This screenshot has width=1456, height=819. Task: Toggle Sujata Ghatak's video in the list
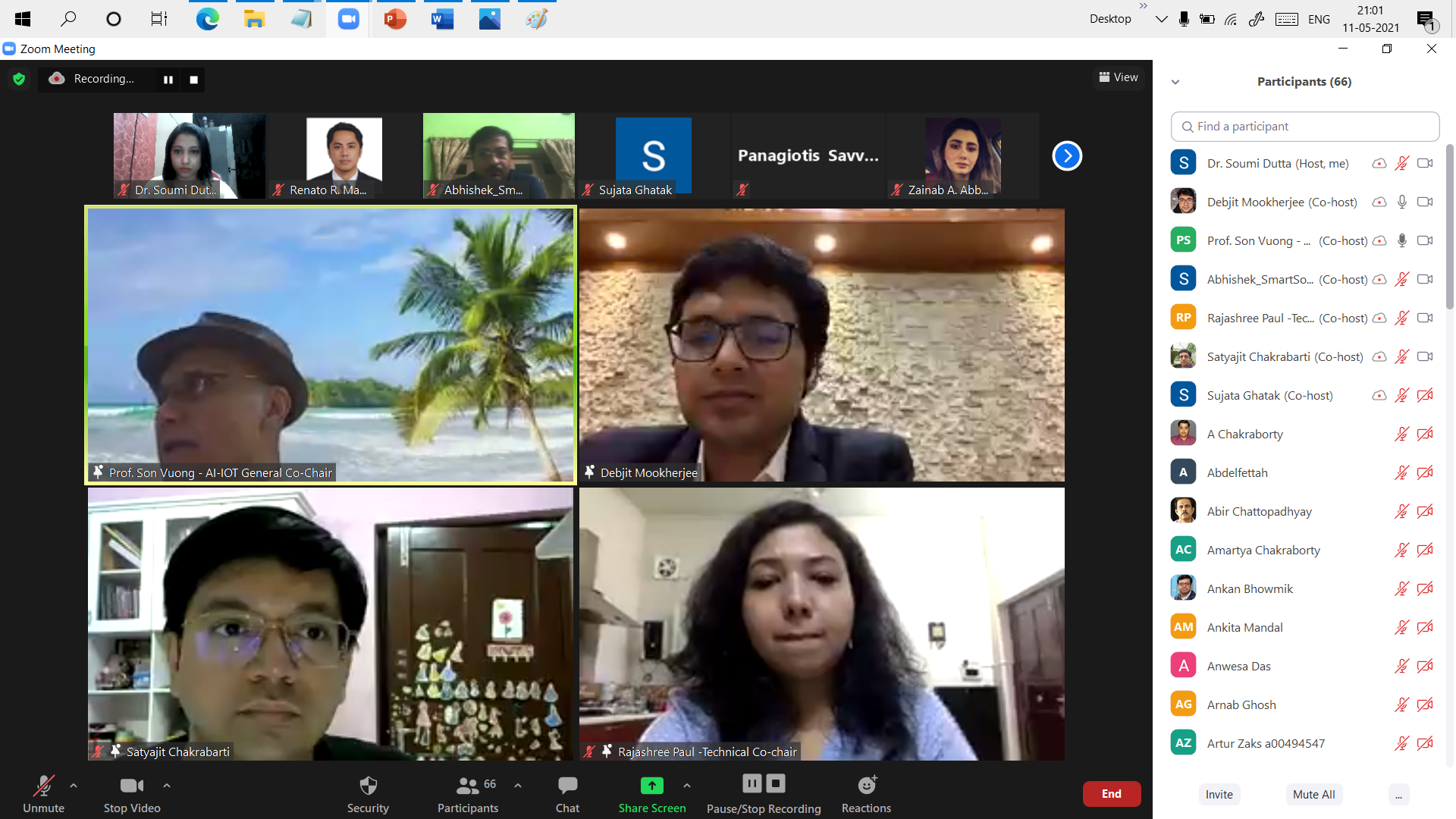click(1426, 395)
